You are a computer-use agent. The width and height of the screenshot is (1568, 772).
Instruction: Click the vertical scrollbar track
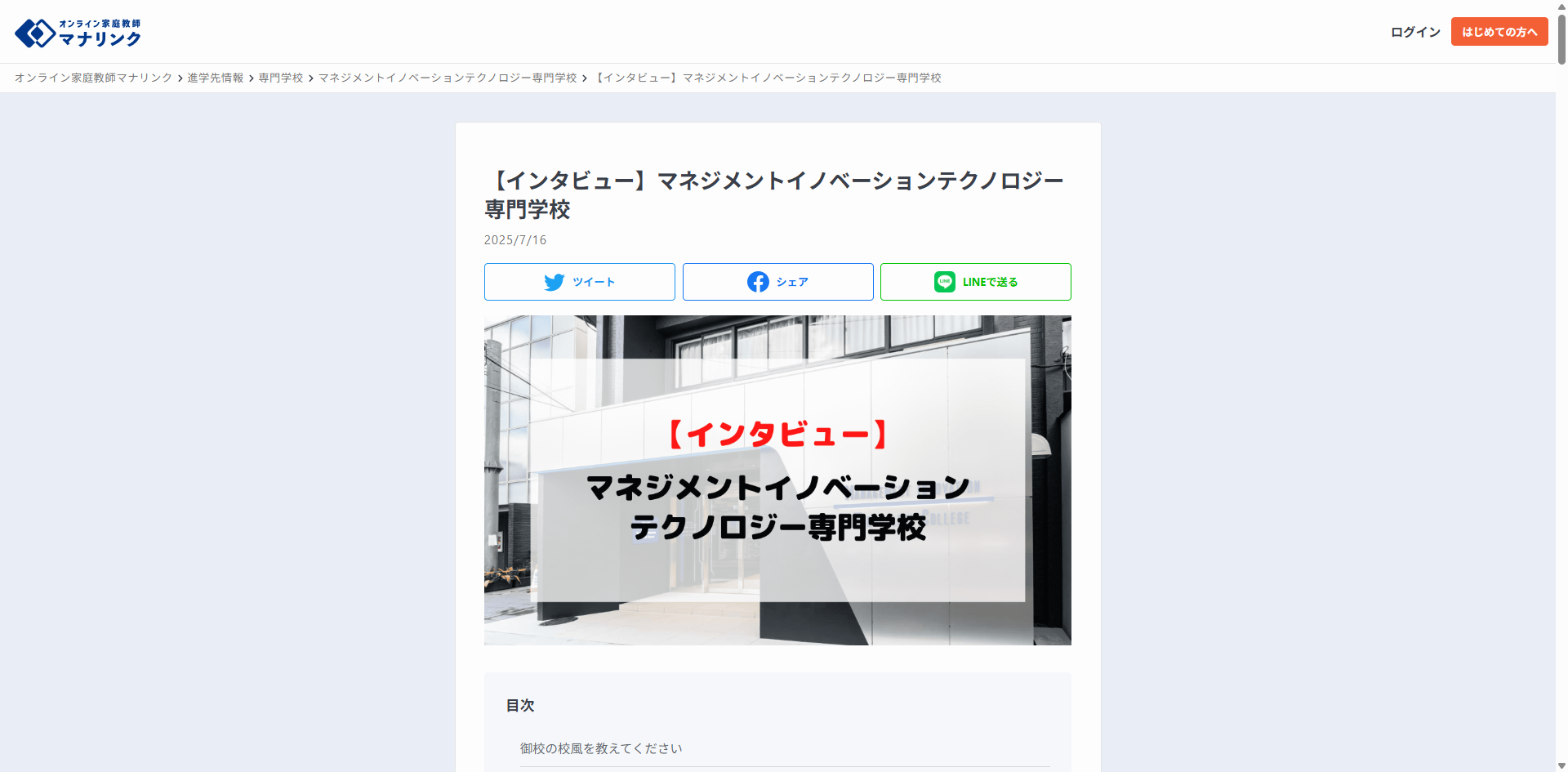(x=1561, y=408)
